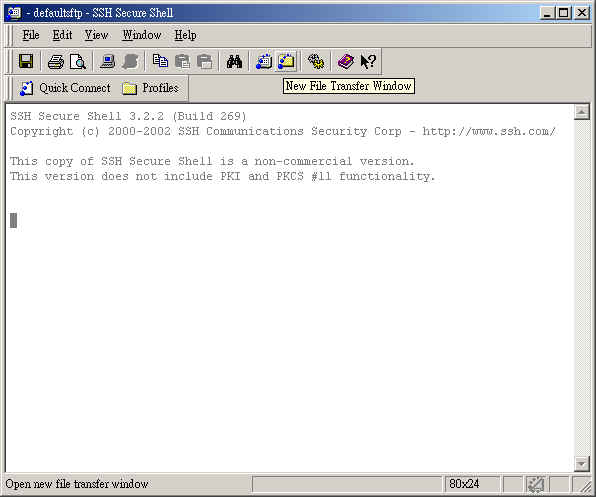Open the Help menu
The width and height of the screenshot is (596, 497).
185,35
